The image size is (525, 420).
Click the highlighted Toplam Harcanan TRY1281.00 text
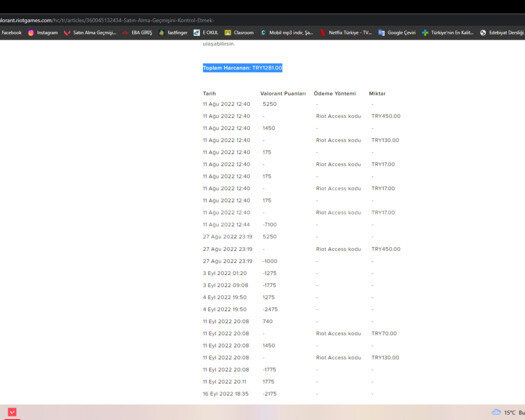(242, 68)
